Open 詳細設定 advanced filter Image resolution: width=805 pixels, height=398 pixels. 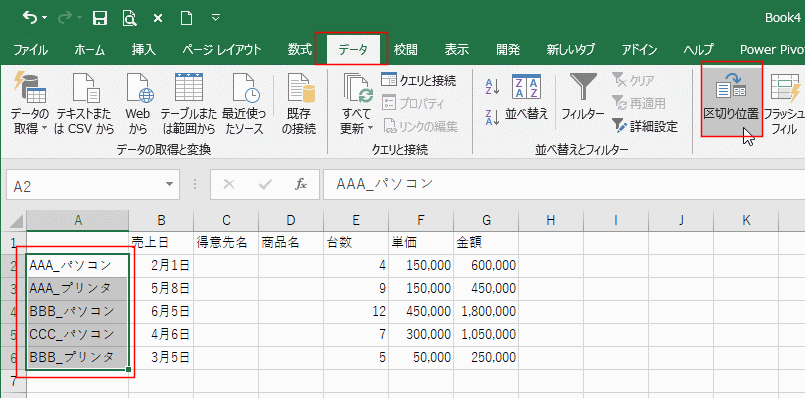coord(645,126)
